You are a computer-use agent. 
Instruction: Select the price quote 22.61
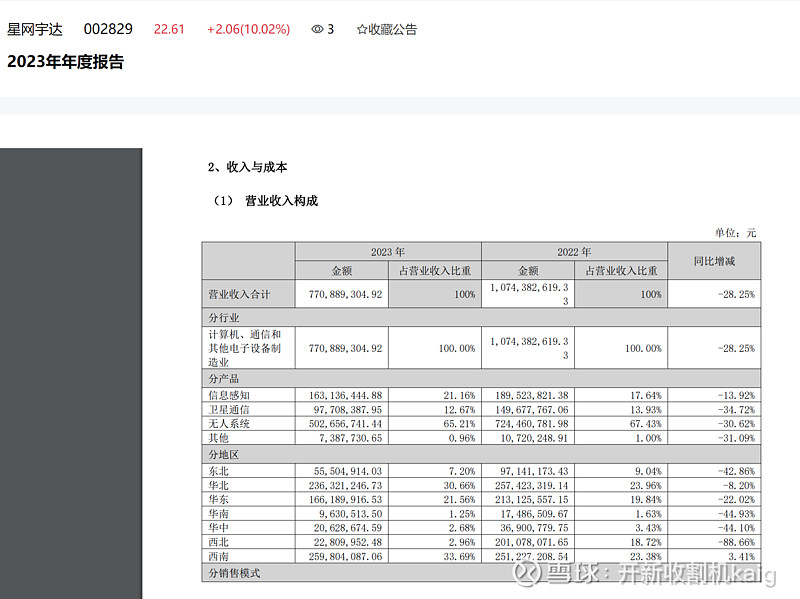pos(167,30)
